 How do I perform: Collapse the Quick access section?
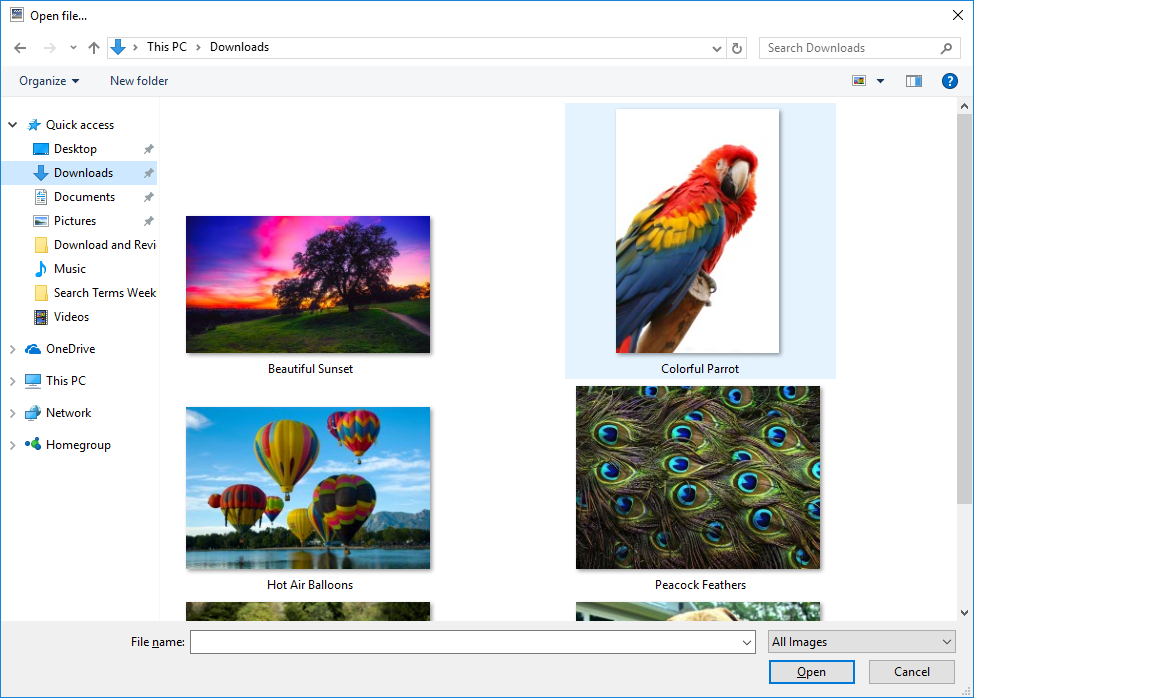point(13,125)
